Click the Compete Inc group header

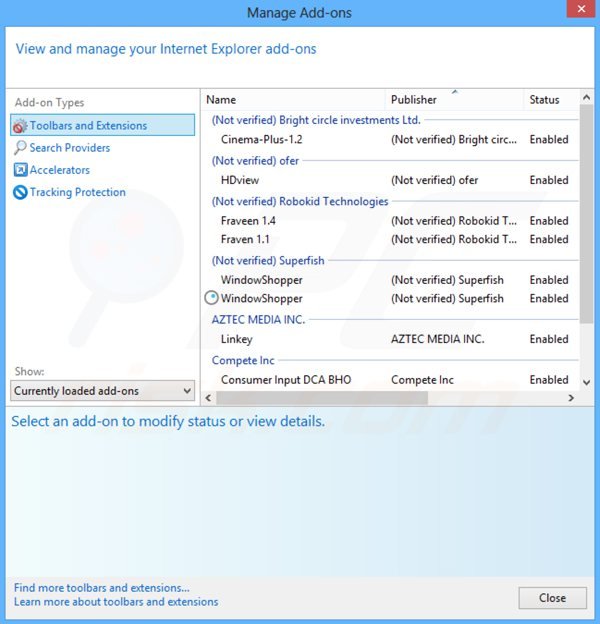243,361
